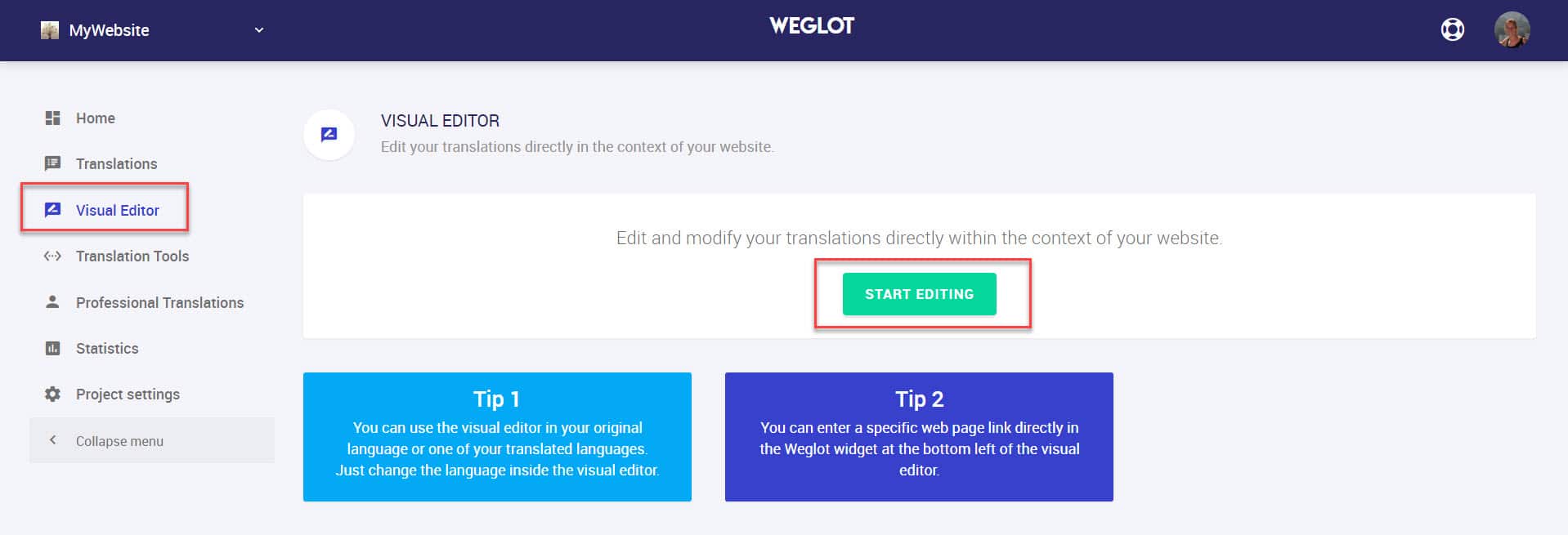This screenshot has width=1568, height=535.
Task: Click the Tip 2 info panel
Action: 919,437
